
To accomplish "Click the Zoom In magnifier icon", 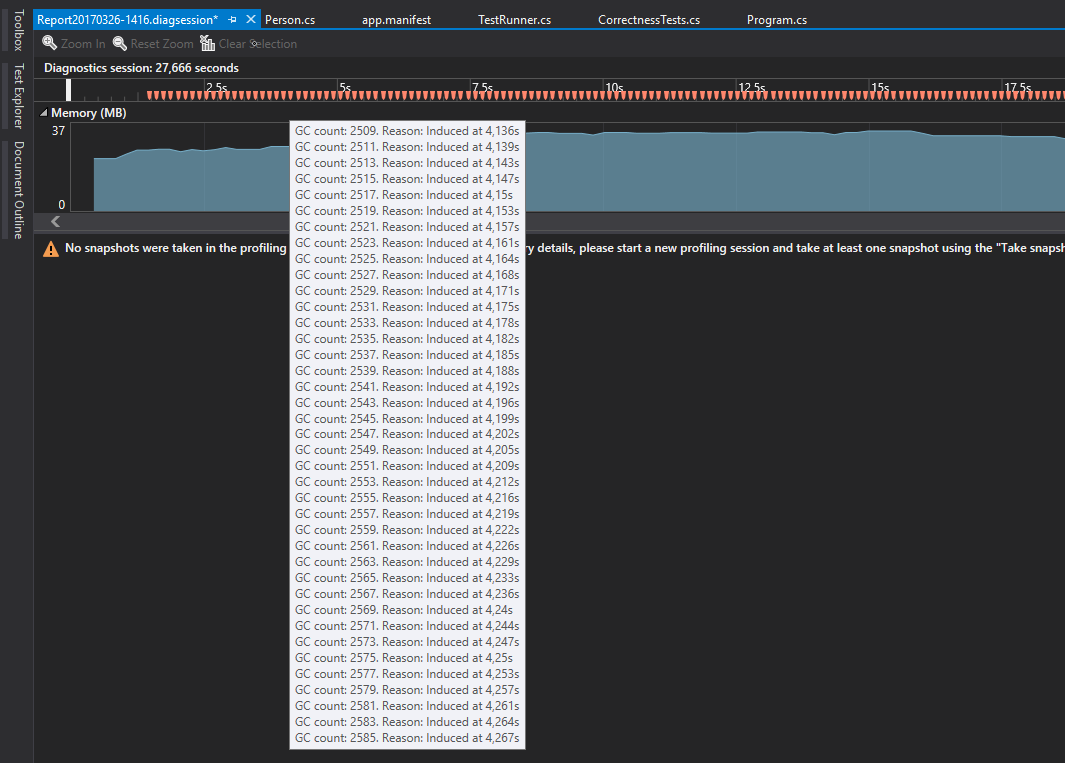I will 50,43.
